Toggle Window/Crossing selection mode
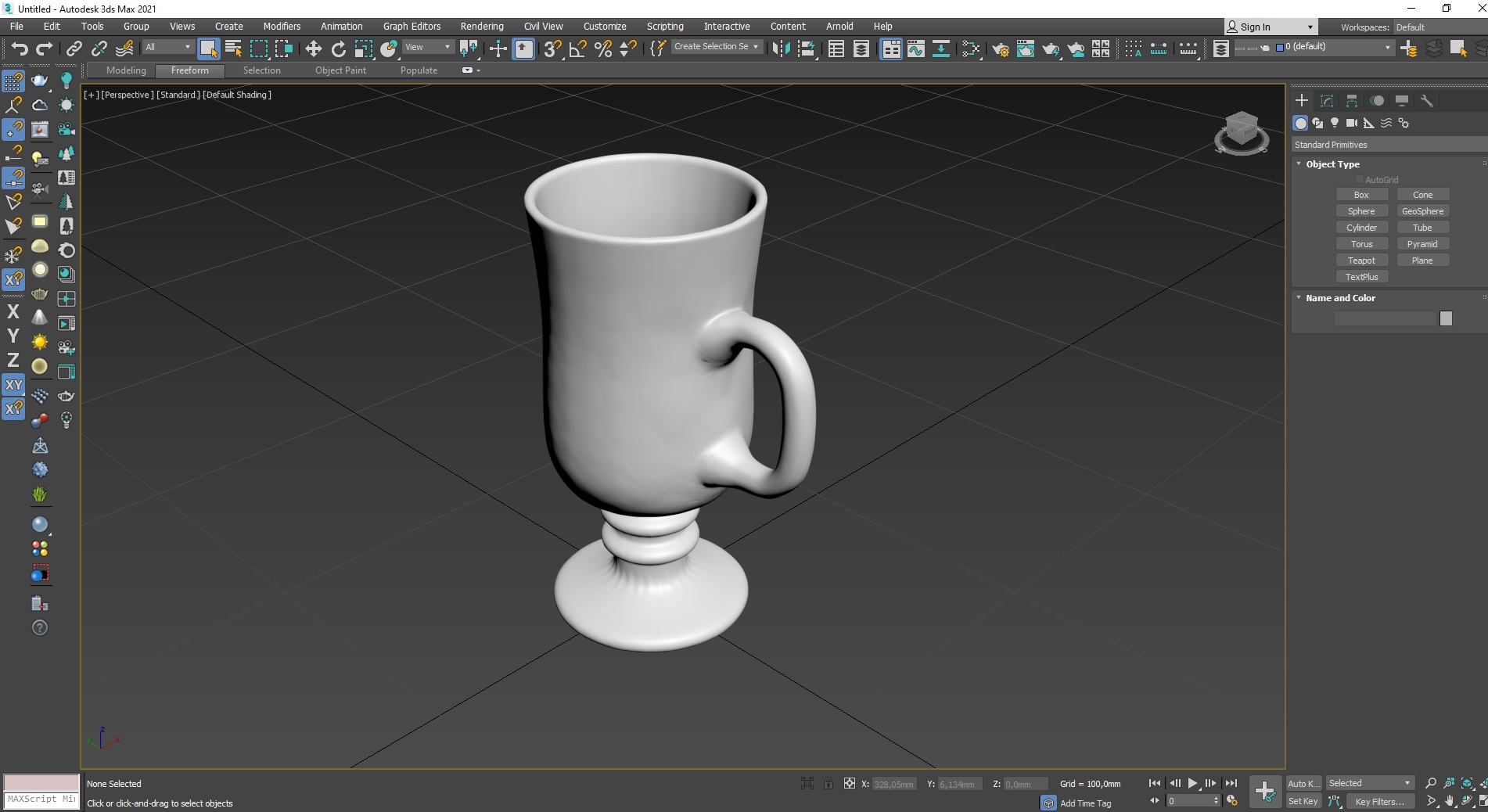The height and width of the screenshot is (812, 1488). pos(283,49)
